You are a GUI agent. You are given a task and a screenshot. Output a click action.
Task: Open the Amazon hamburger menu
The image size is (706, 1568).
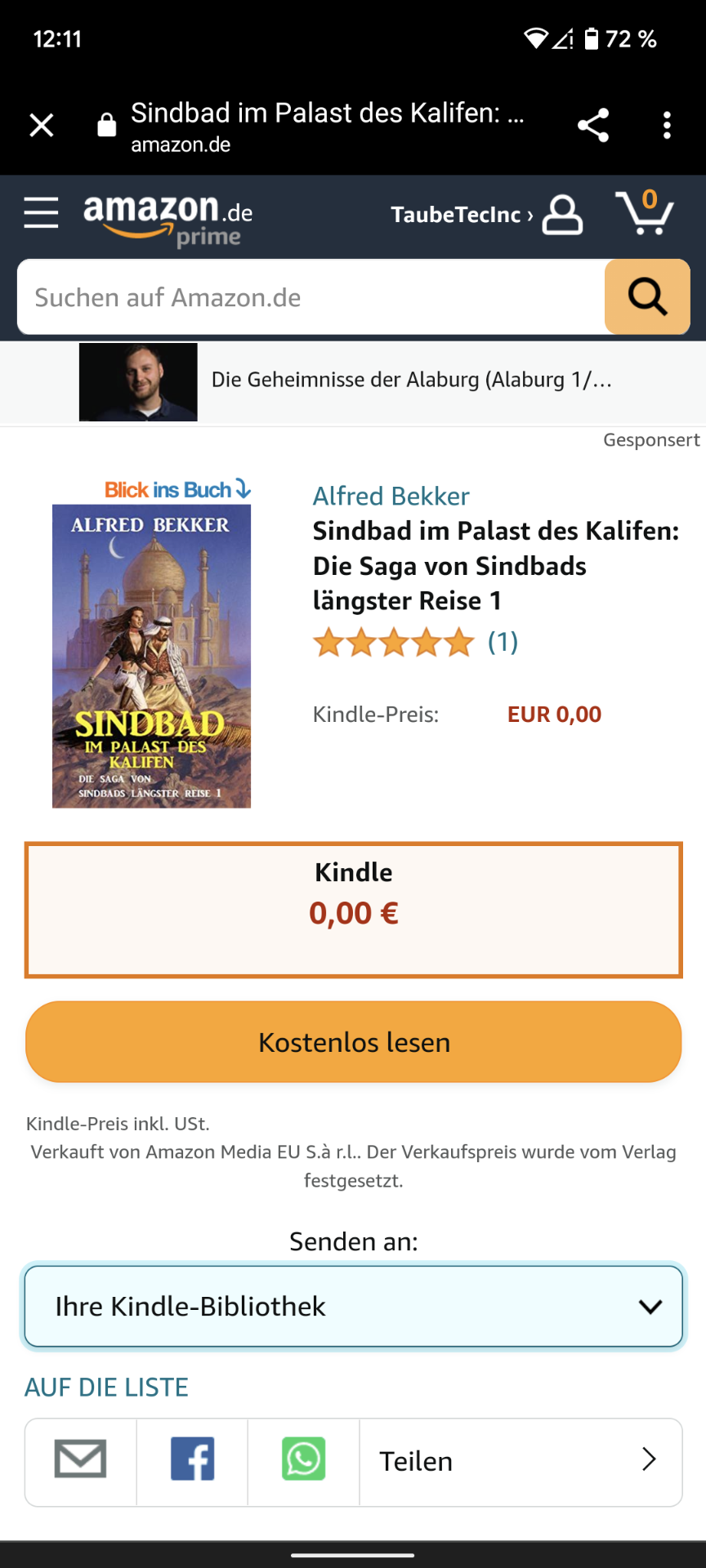pyautogui.click(x=41, y=213)
